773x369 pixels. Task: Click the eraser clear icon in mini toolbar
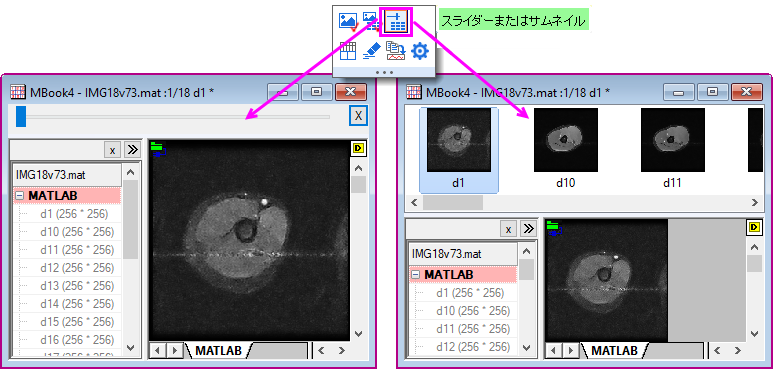(x=372, y=51)
